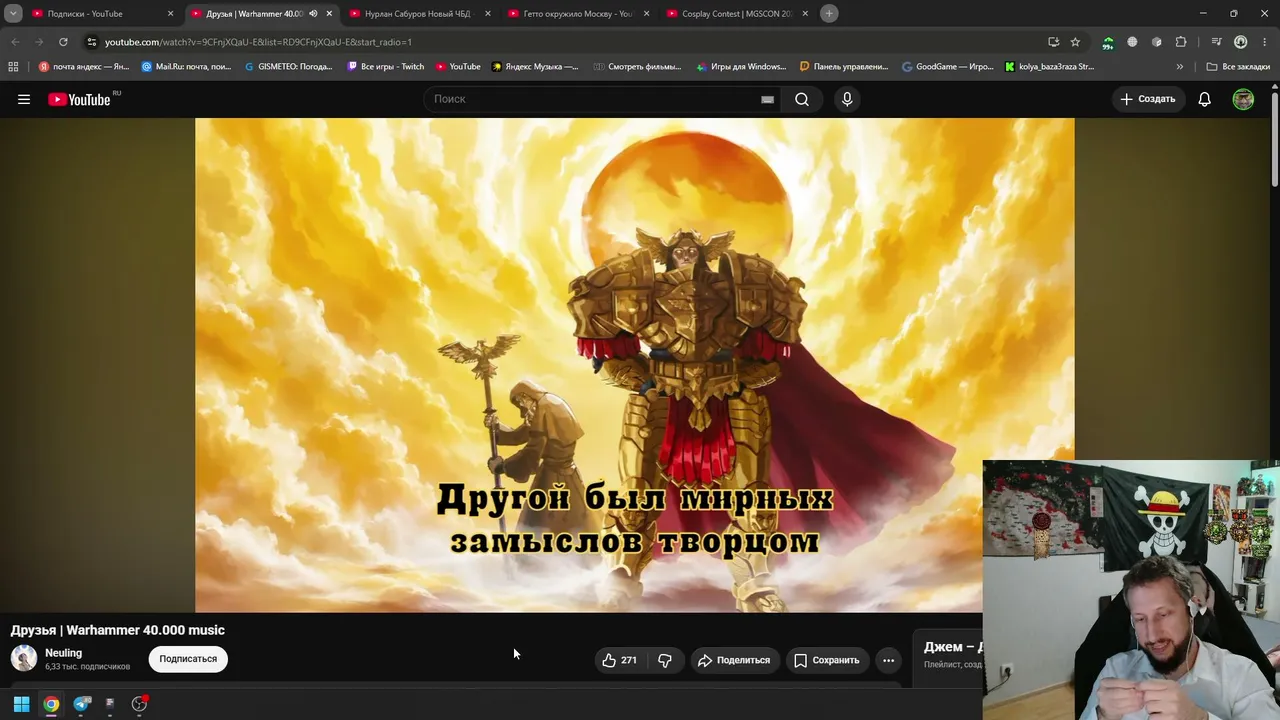Expand the tab search dropdown
This screenshot has height=720, width=1280.
click(13, 14)
